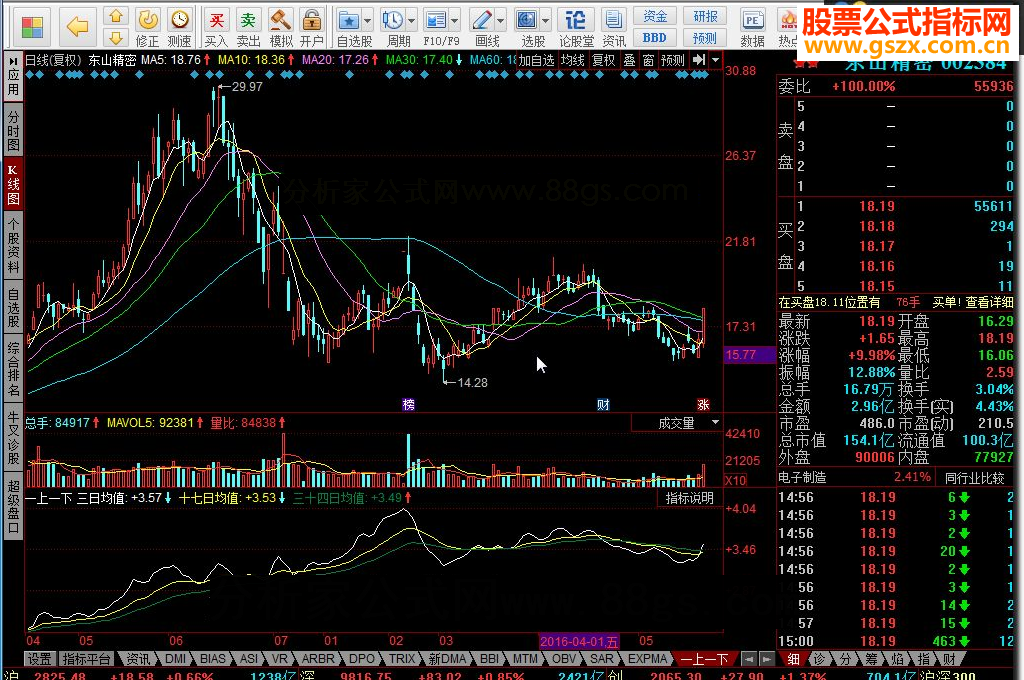Toggle the 窗 window chart option
The image size is (1024, 680).
tap(648, 60)
